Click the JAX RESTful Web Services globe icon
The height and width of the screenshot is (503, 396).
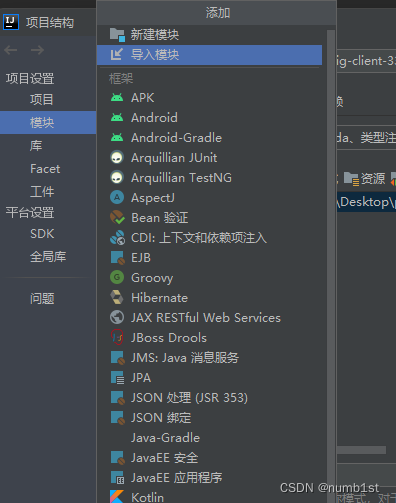point(117,317)
